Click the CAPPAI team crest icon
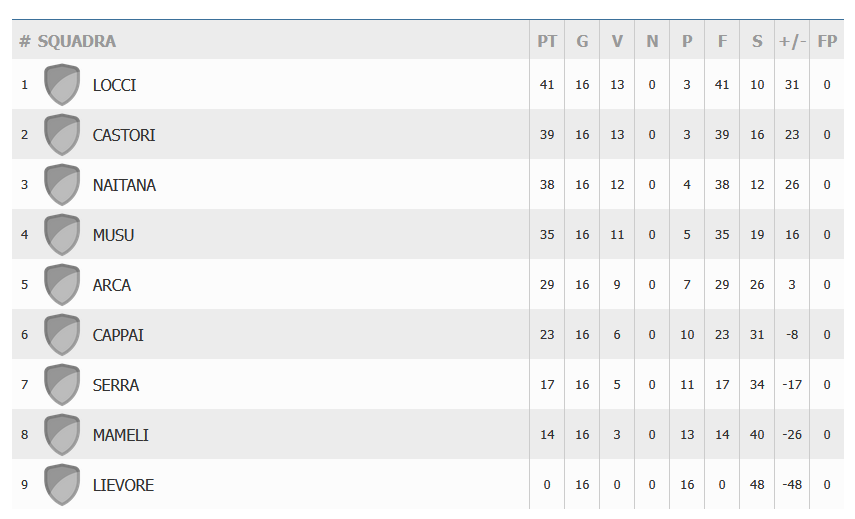Viewport: 855px width, 519px height. (x=62, y=335)
